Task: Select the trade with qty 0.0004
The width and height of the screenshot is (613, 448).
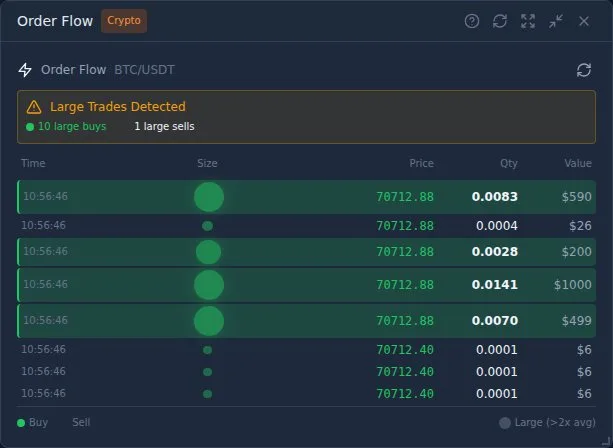Action: click(306, 226)
